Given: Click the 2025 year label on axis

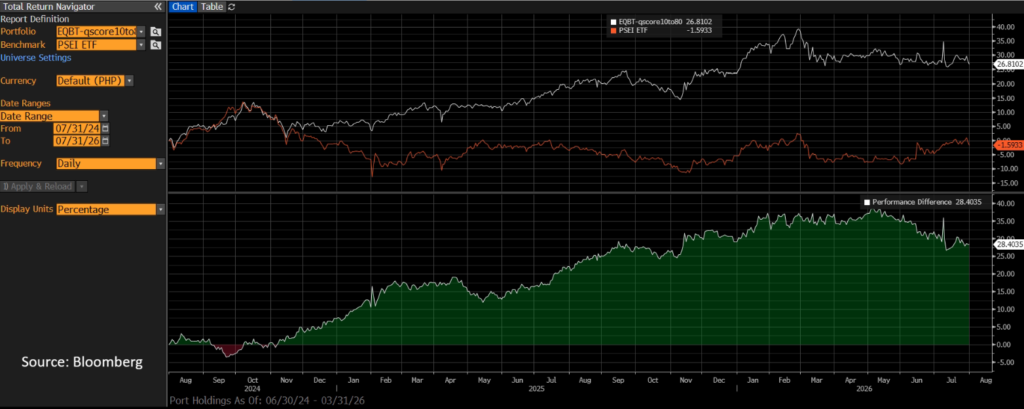Looking at the screenshot, I should click(537, 388).
